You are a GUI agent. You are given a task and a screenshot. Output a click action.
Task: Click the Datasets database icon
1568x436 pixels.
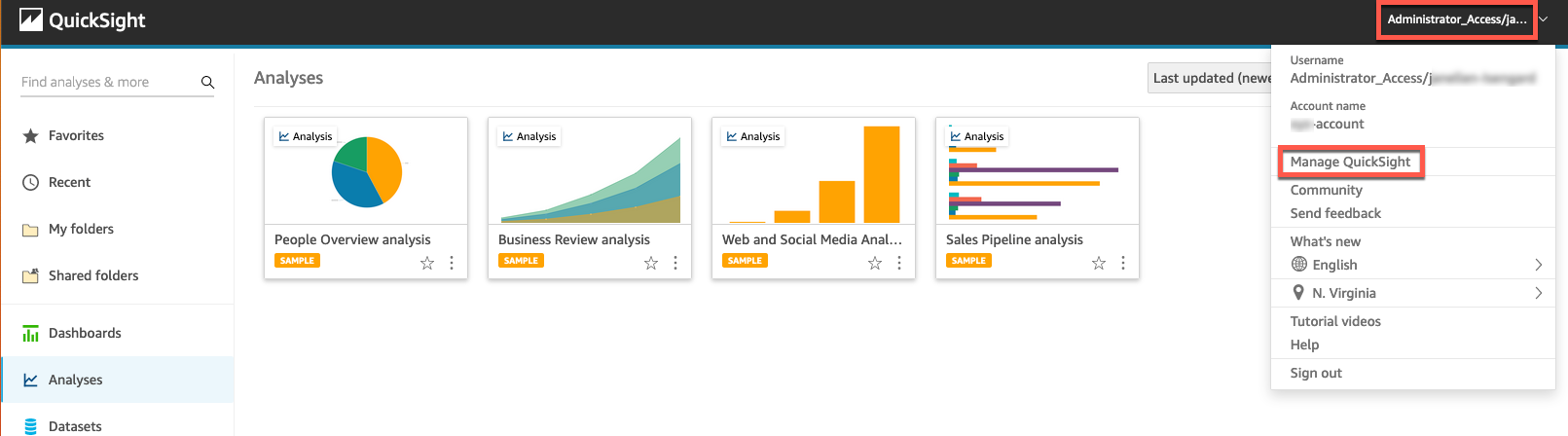tap(30, 426)
